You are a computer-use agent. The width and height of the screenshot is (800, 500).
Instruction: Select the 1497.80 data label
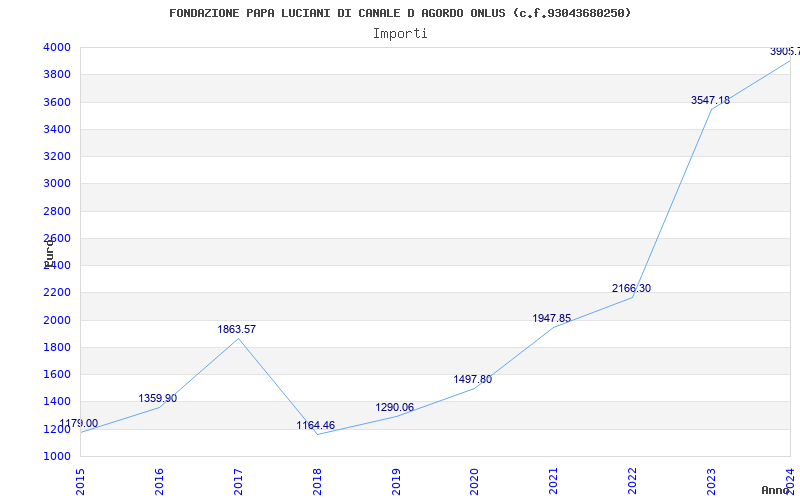tap(473, 380)
